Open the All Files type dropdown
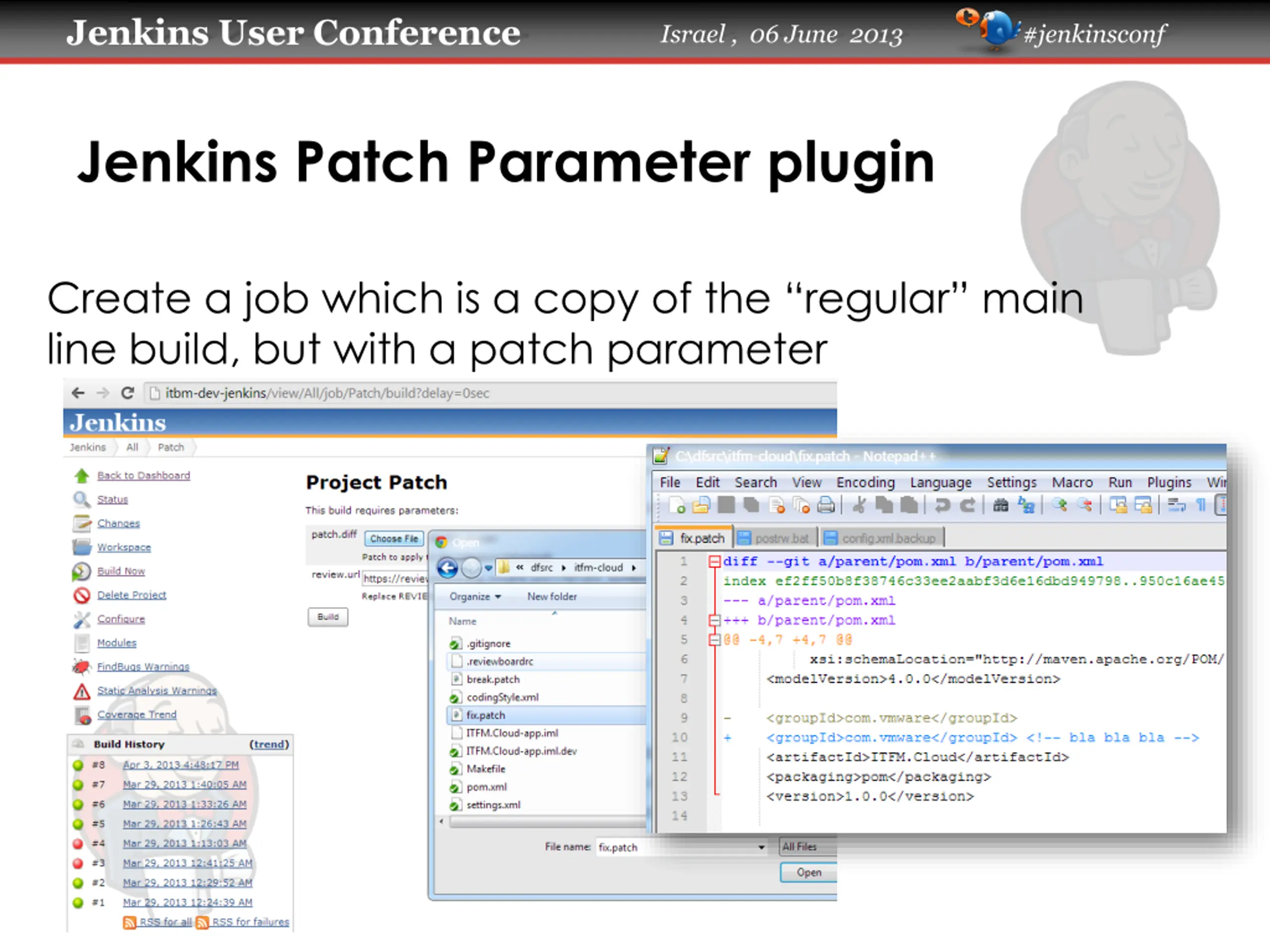Viewport: 1270px width, 952px height. point(808,847)
